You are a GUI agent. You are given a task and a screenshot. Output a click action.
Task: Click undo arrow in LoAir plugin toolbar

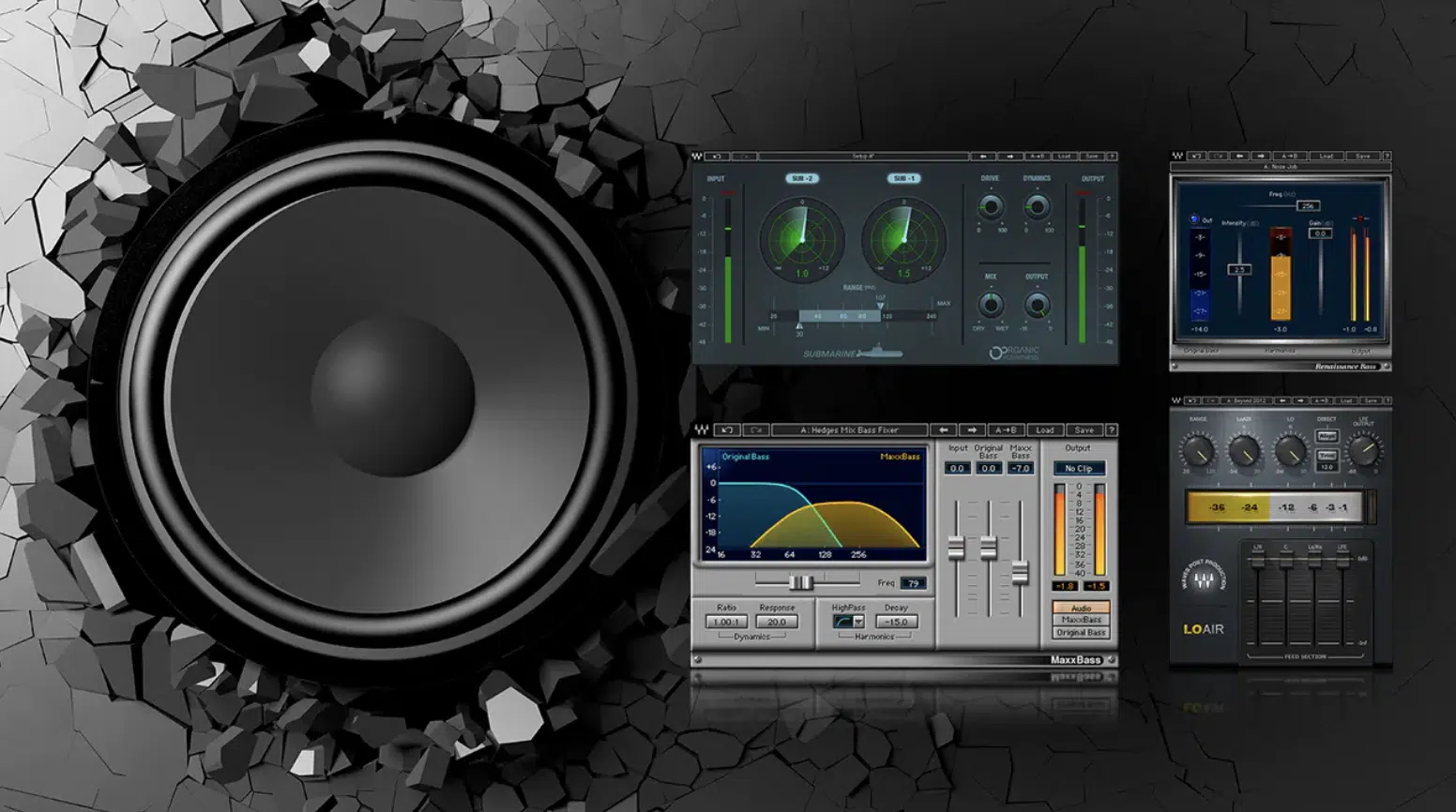(x=1192, y=400)
